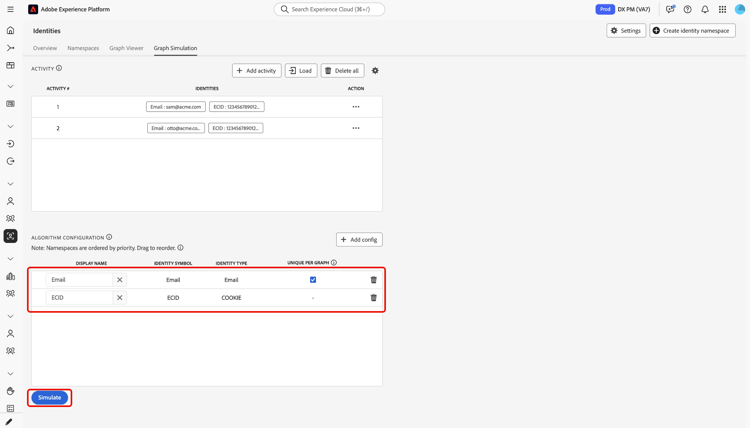Click the Identities page heading
Image resolution: width=750 pixels, height=428 pixels.
pos(47,31)
